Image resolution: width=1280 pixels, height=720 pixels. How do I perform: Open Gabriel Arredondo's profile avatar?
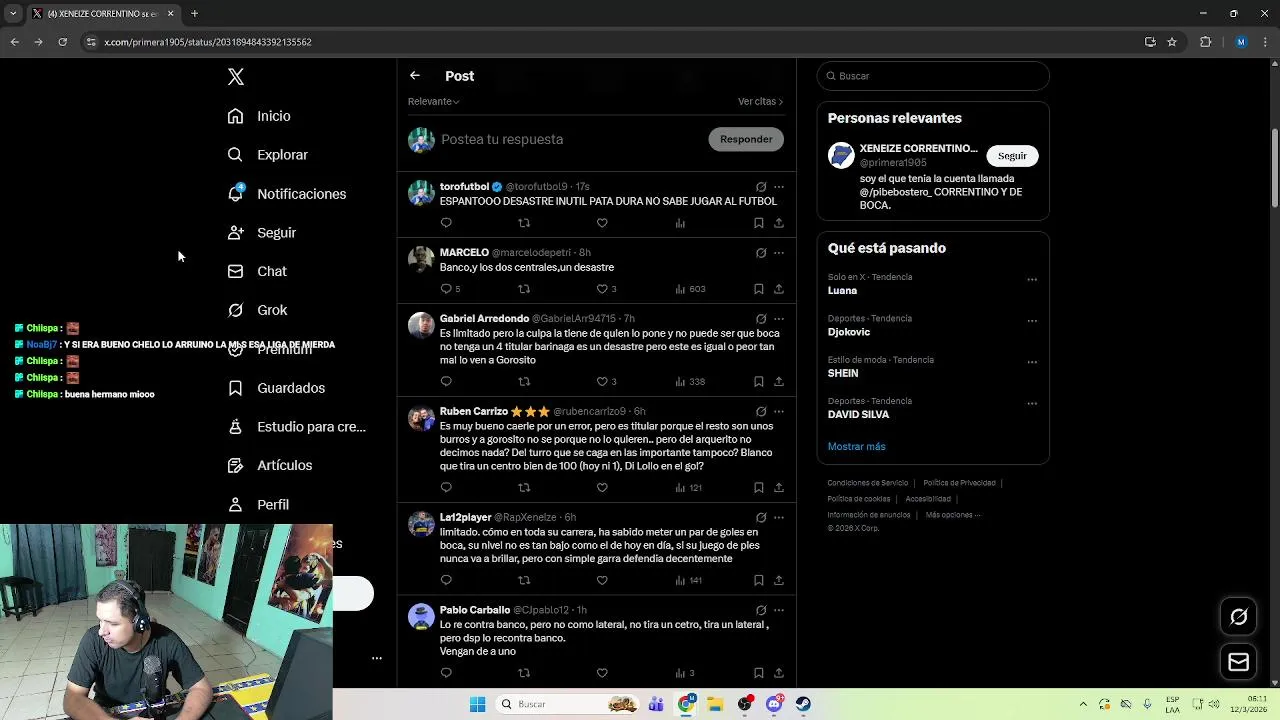click(x=421, y=326)
